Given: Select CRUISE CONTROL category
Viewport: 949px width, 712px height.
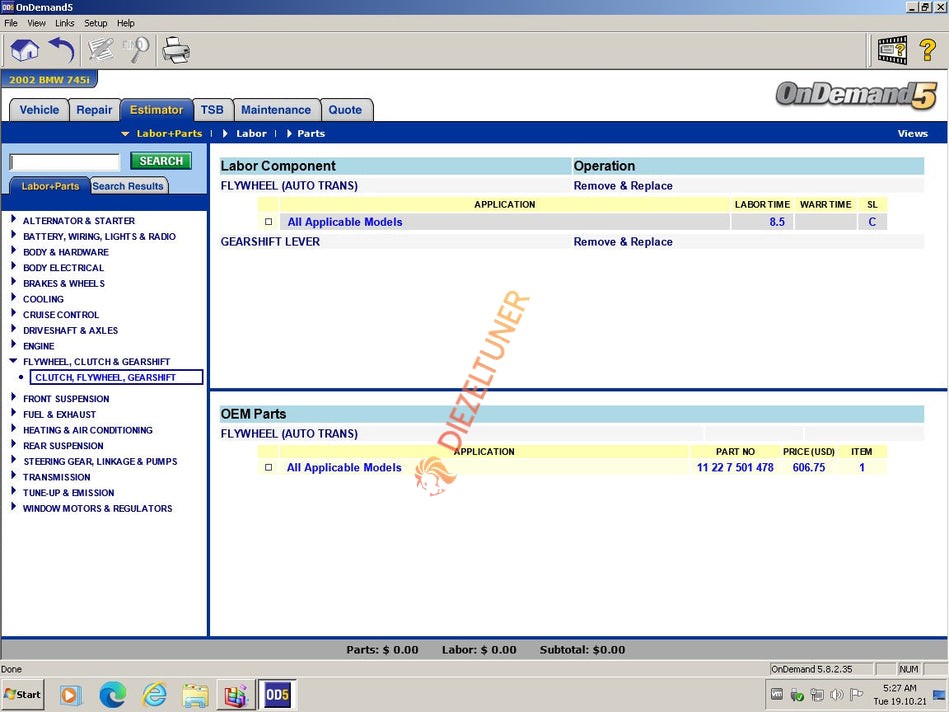Looking at the screenshot, I should pyautogui.click(x=61, y=315).
